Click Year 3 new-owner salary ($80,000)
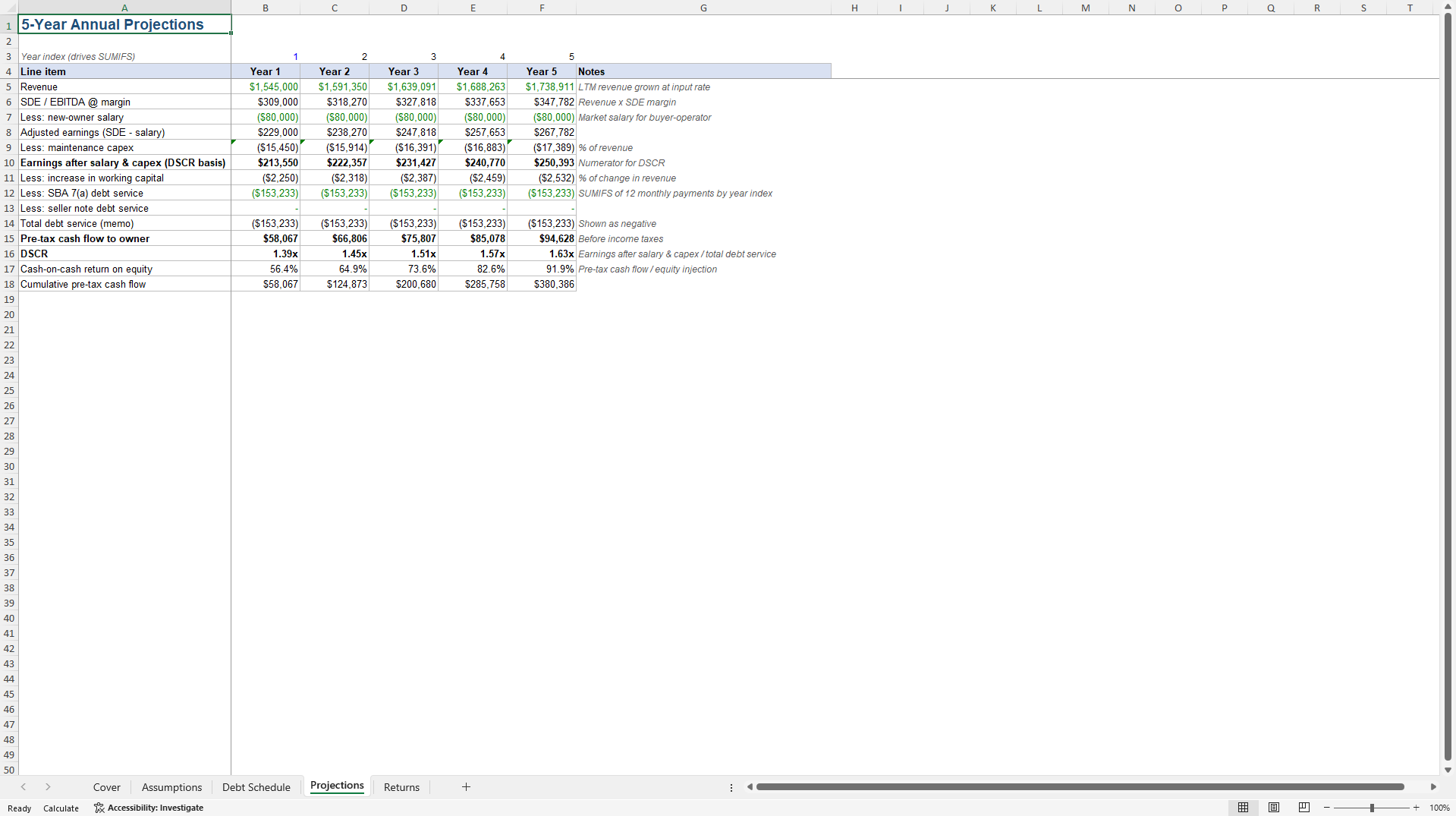1456x816 pixels. [404, 117]
